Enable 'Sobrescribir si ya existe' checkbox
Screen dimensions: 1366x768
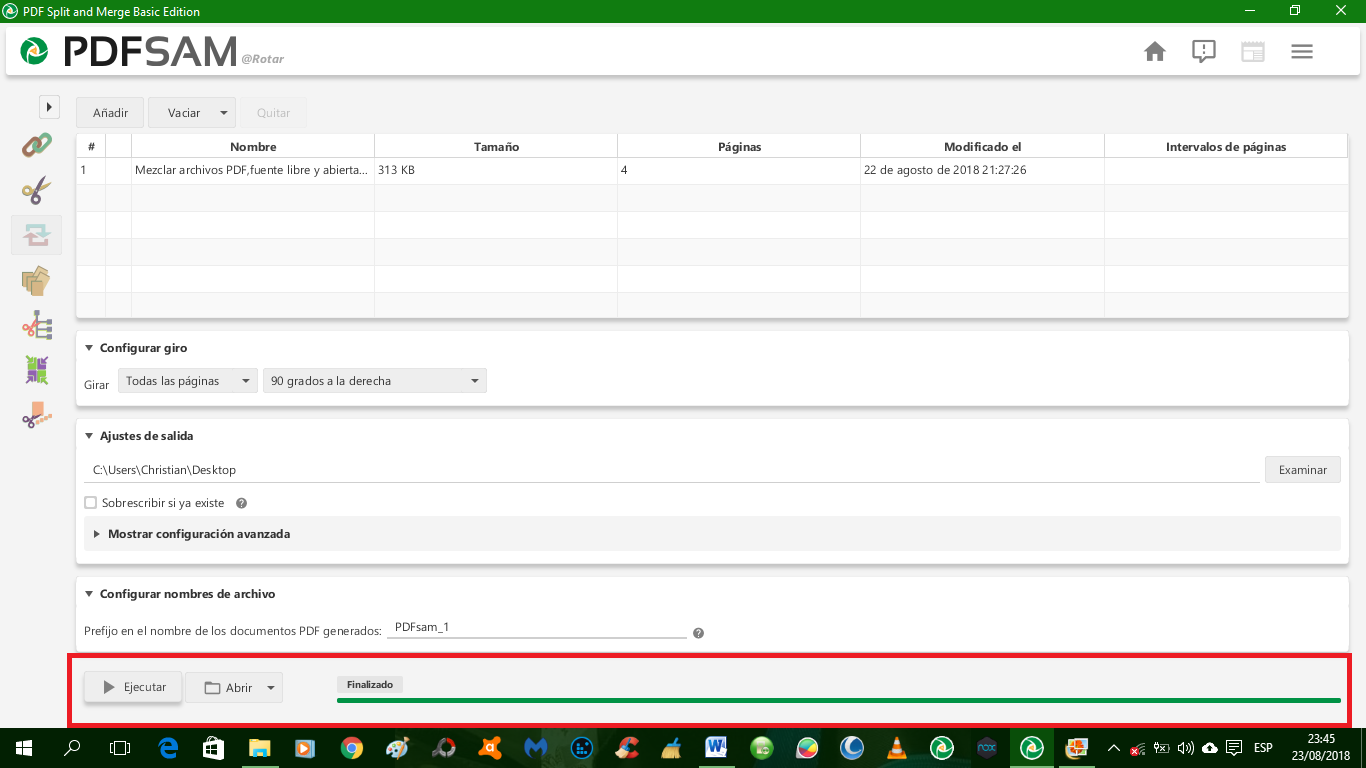pos(91,503)
